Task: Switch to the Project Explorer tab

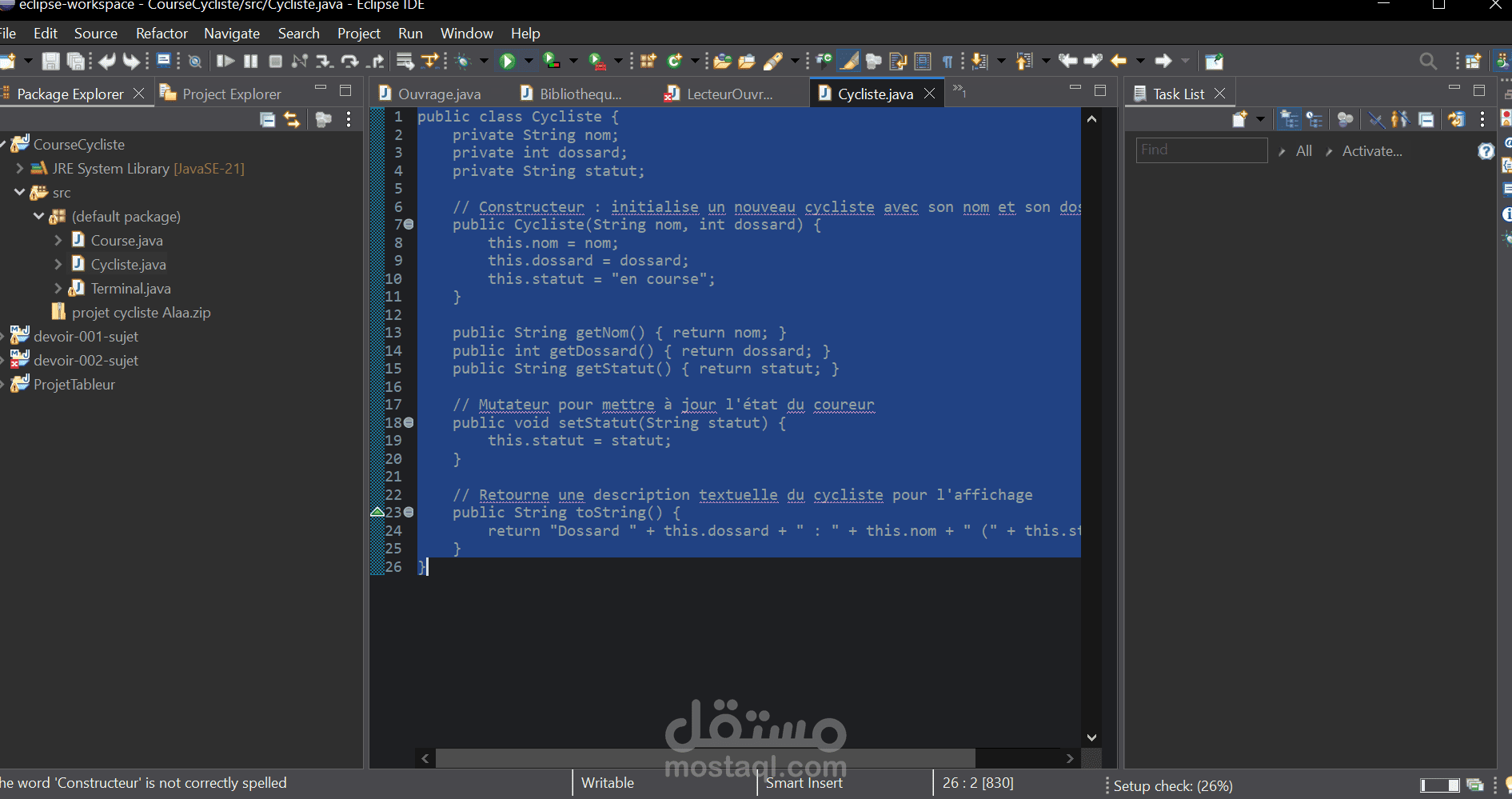Action: point(221,94)
